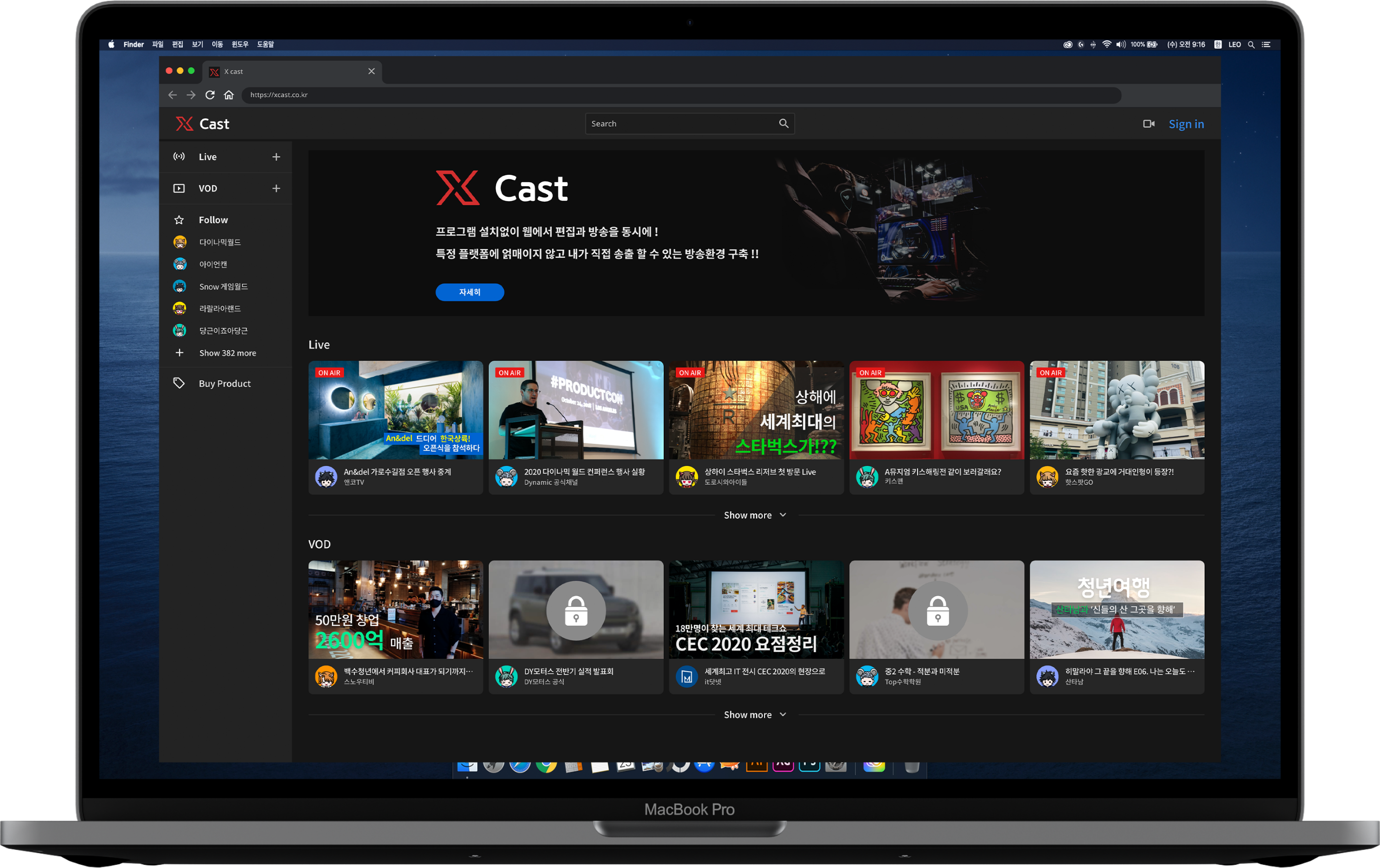This screenshot has height=868, width=1380.
Task: Open the CEC 2020 요점정리 video thumbnail
Action: 756,610
